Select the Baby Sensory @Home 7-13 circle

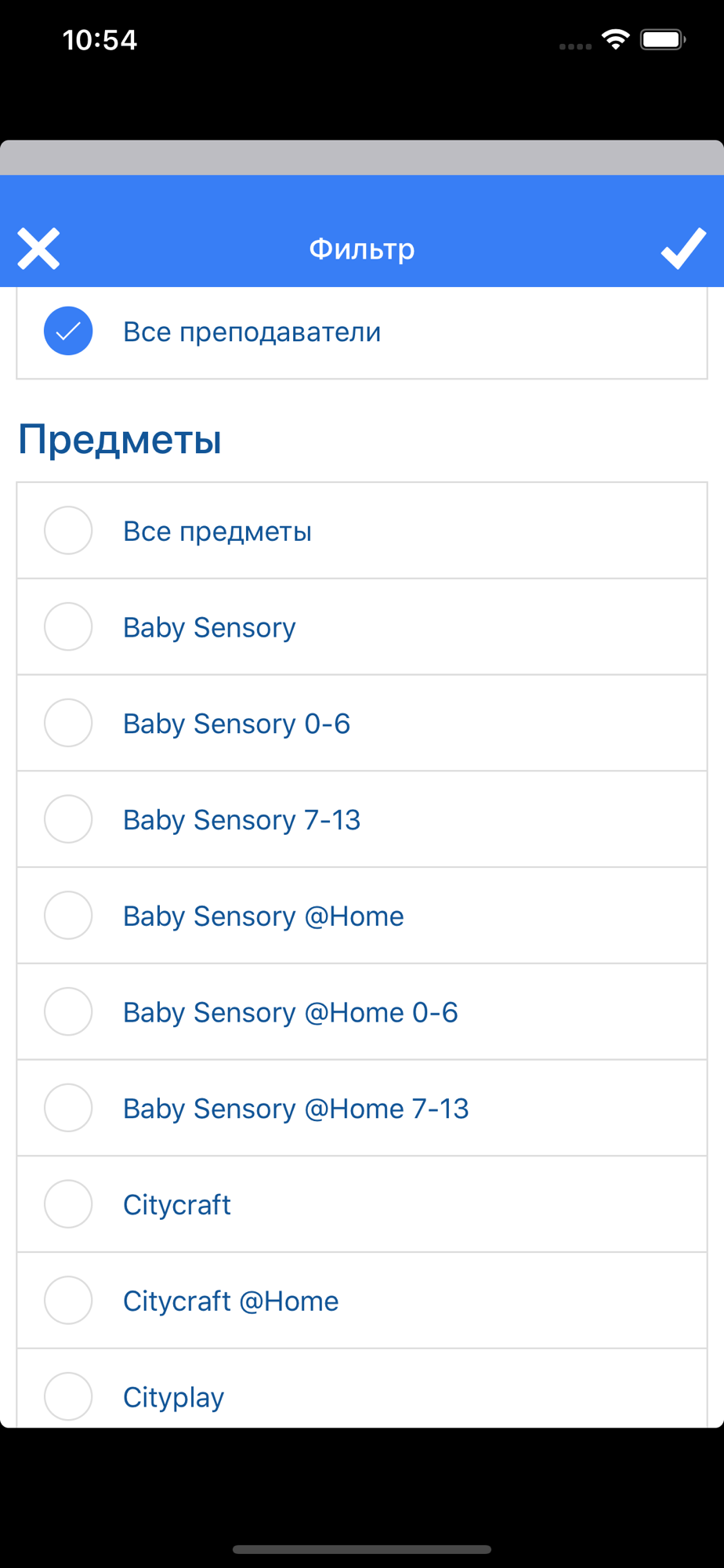pos(68,1108)
